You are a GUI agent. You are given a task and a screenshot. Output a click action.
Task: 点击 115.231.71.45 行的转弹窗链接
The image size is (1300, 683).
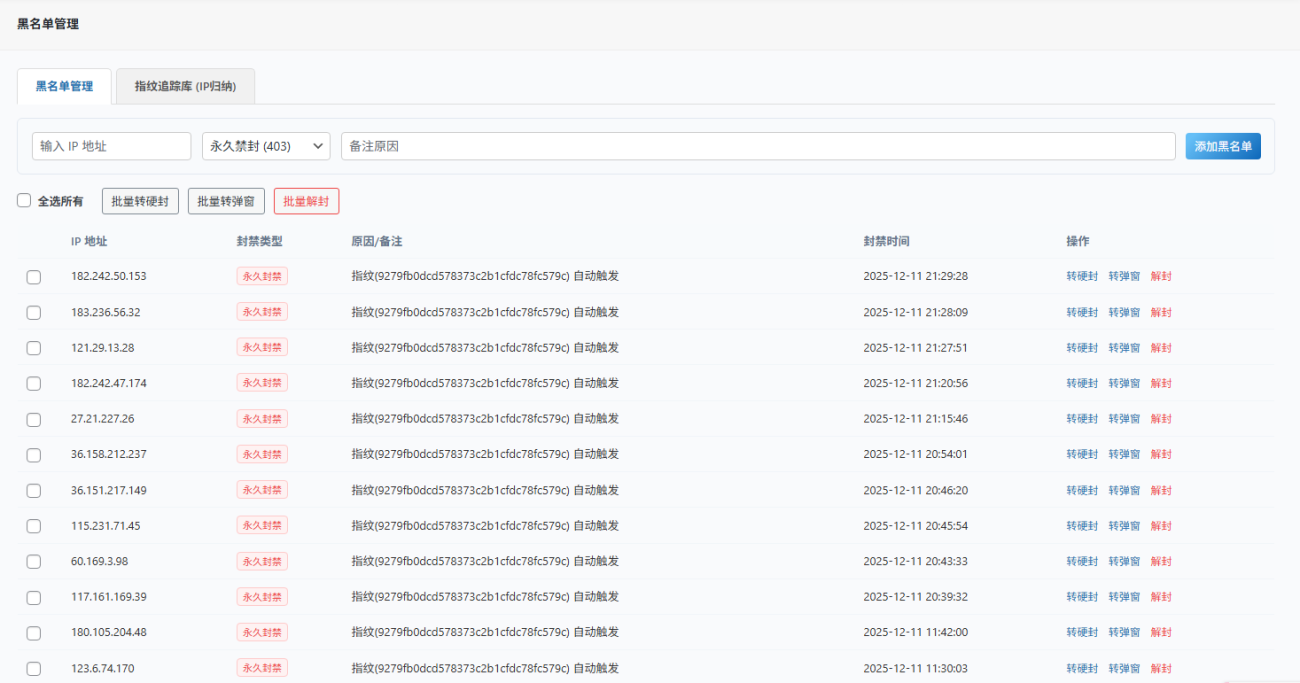coord(1123,525)
